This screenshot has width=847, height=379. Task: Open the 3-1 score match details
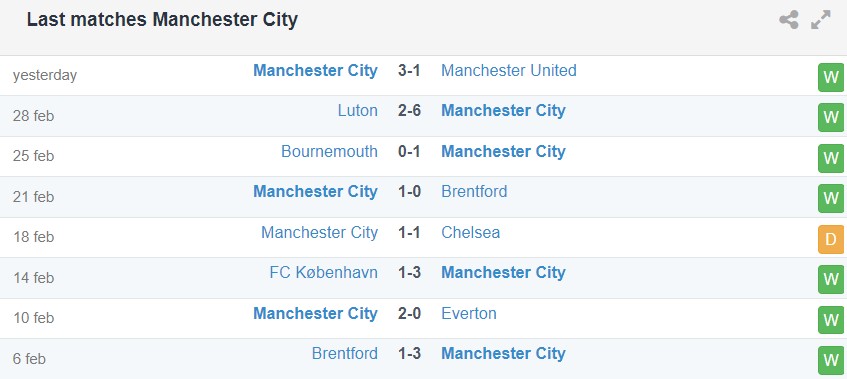[x=409, y=70]
